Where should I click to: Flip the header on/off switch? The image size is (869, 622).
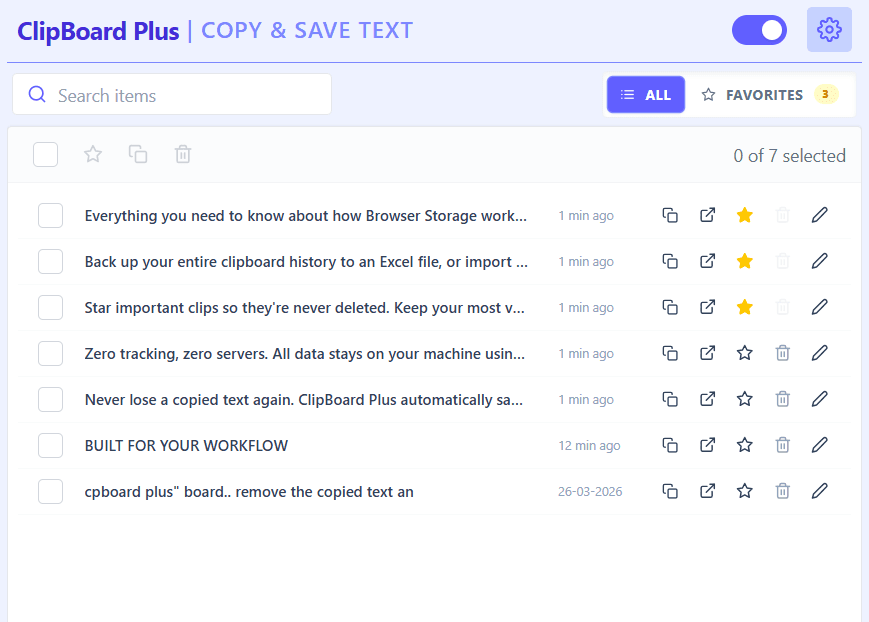(x=759, y=30)
